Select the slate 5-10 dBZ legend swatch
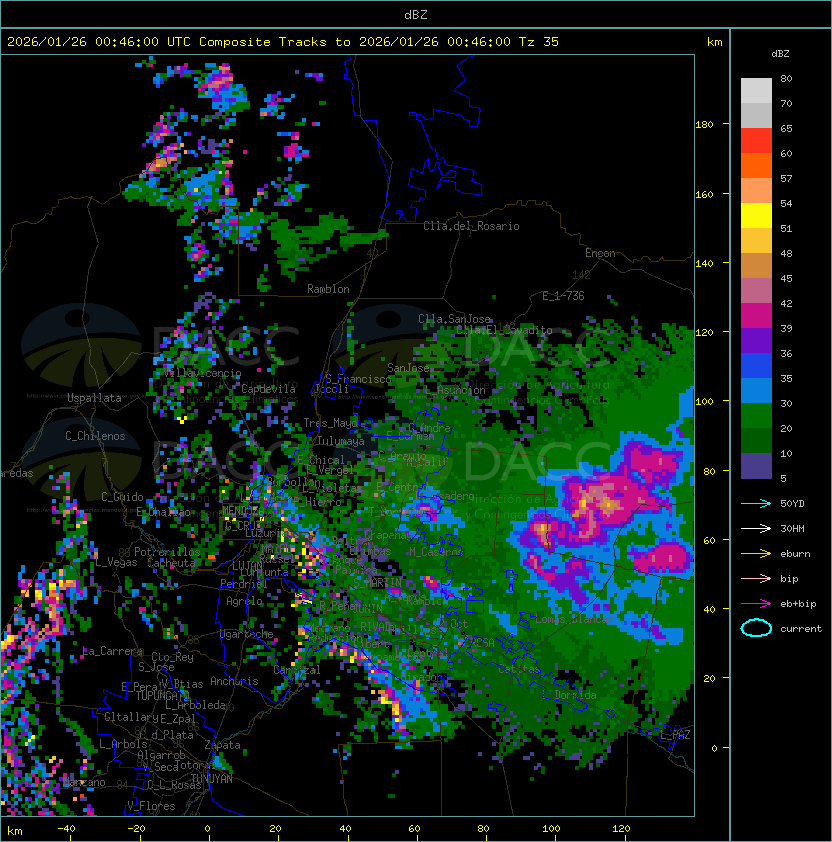 tap(756, 466)
